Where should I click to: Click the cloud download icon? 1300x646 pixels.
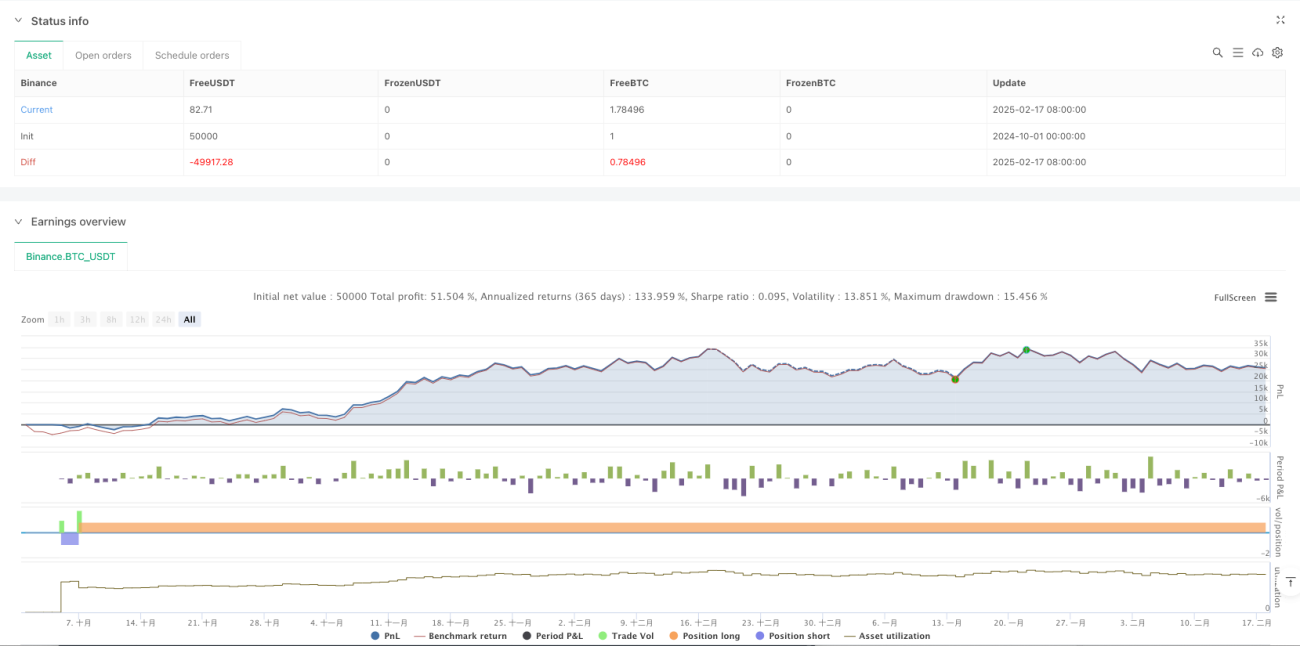(1257, 53)
